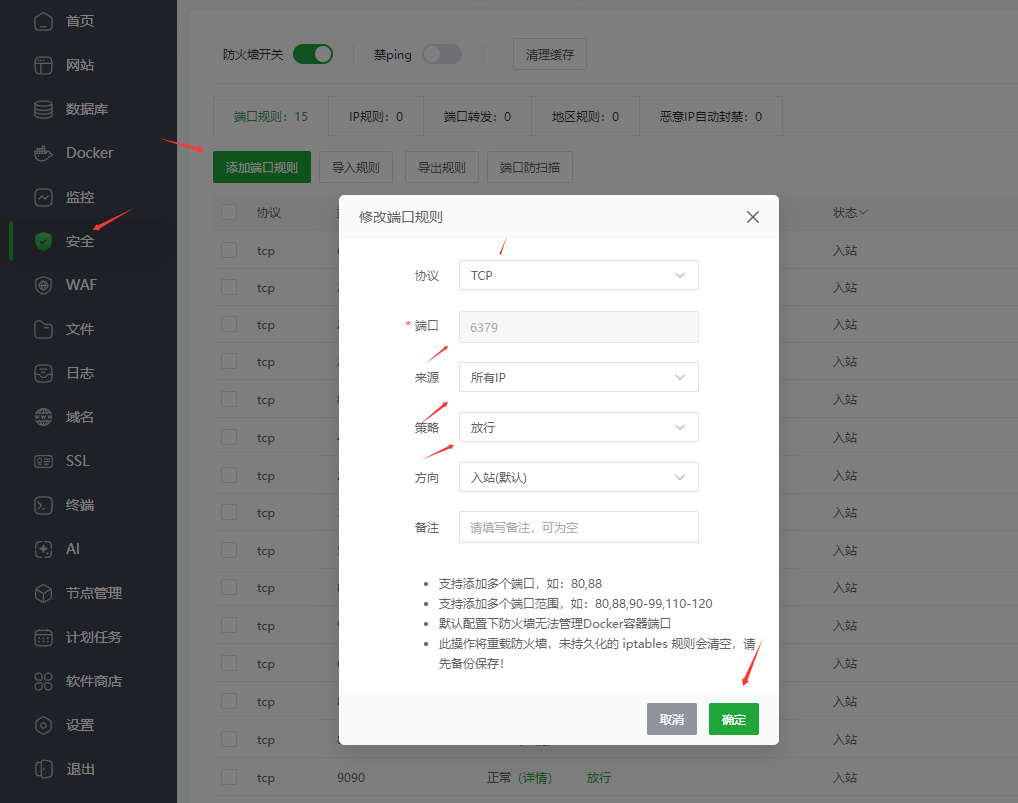Click the SSL certificate icon

(x=43, y=461)
